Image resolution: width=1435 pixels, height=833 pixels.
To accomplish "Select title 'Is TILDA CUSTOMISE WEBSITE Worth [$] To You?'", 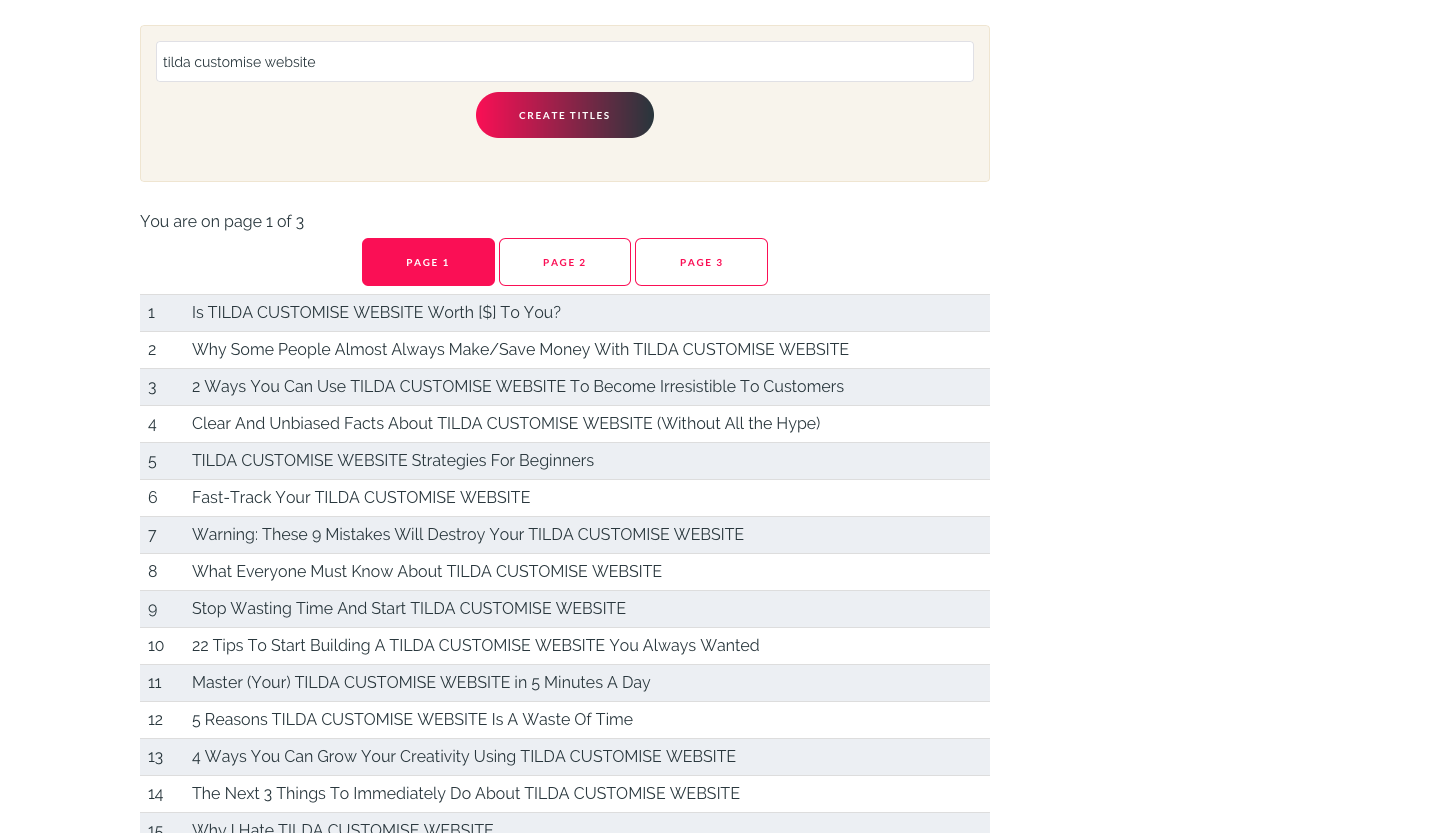I will coord(376,313).
